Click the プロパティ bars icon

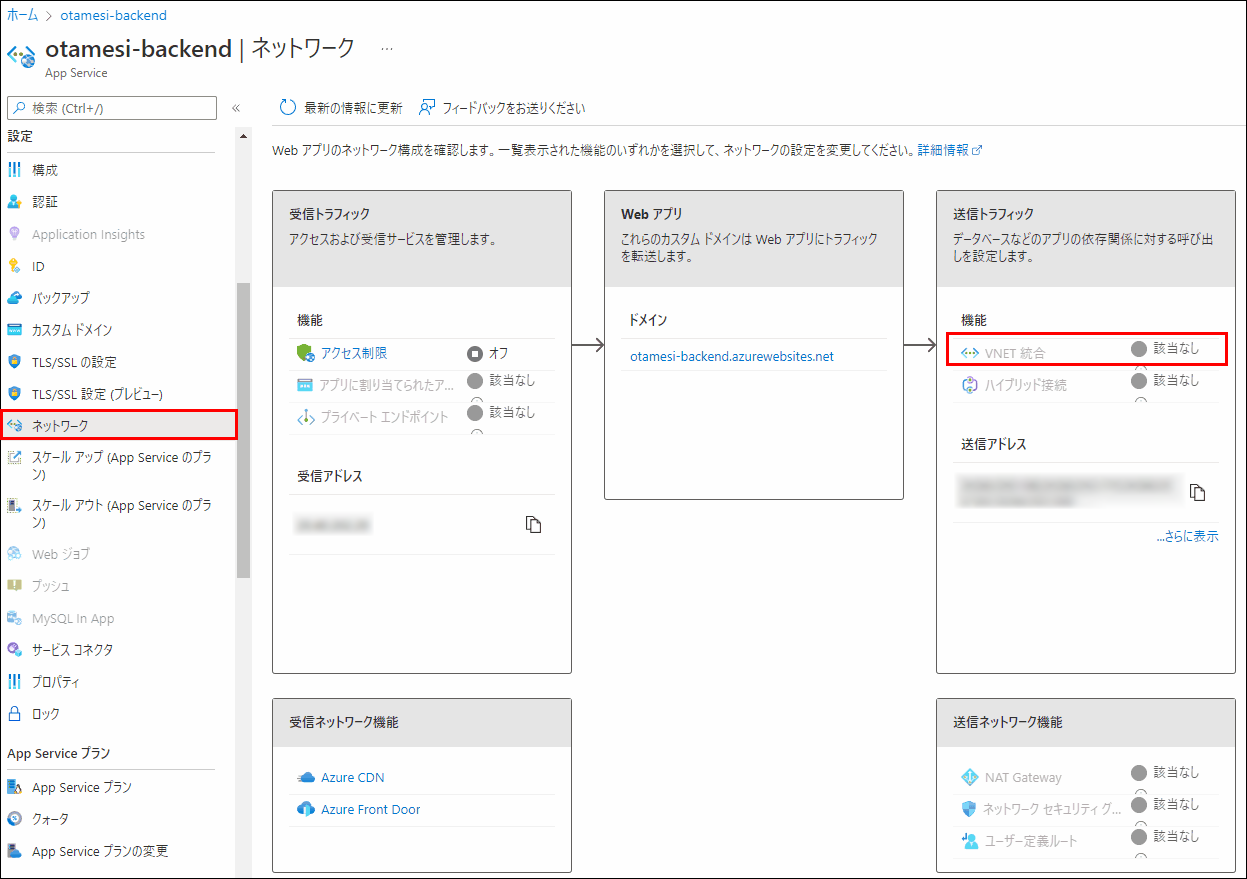[x=14, y=682]
